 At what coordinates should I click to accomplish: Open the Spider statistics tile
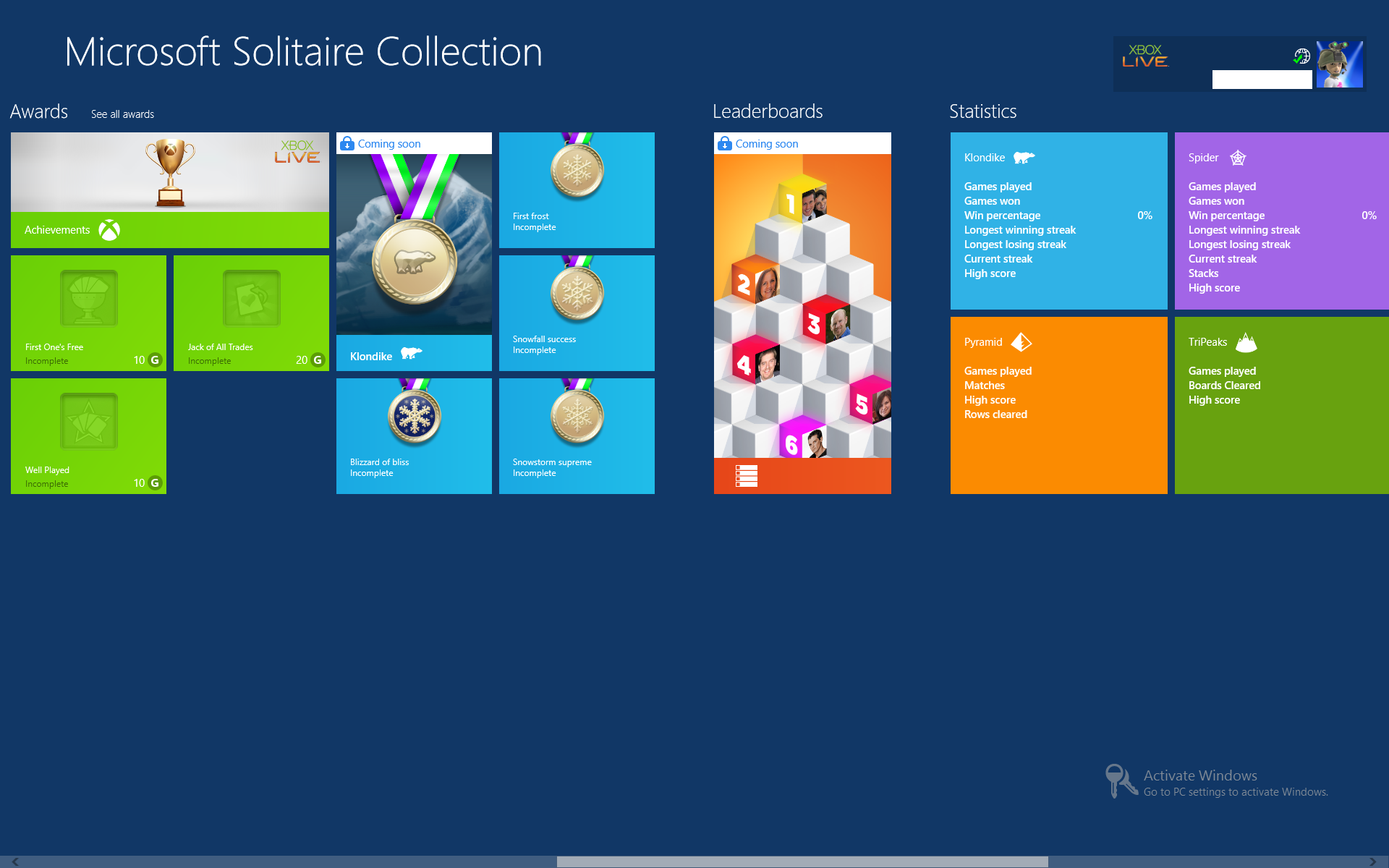tap(1282, 221)
